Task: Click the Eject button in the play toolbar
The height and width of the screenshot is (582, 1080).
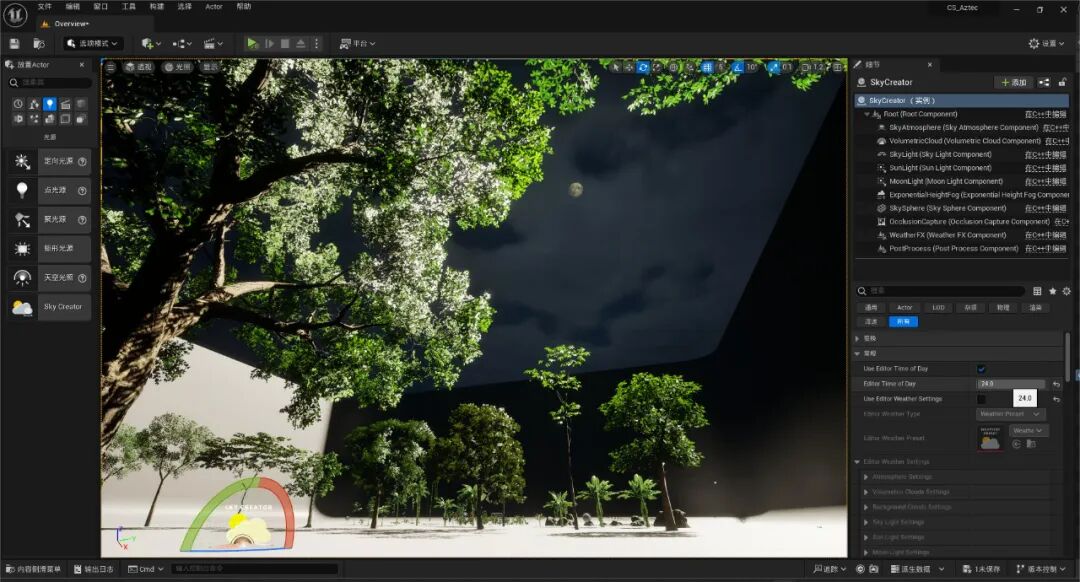Action: (x=301, y=43)
